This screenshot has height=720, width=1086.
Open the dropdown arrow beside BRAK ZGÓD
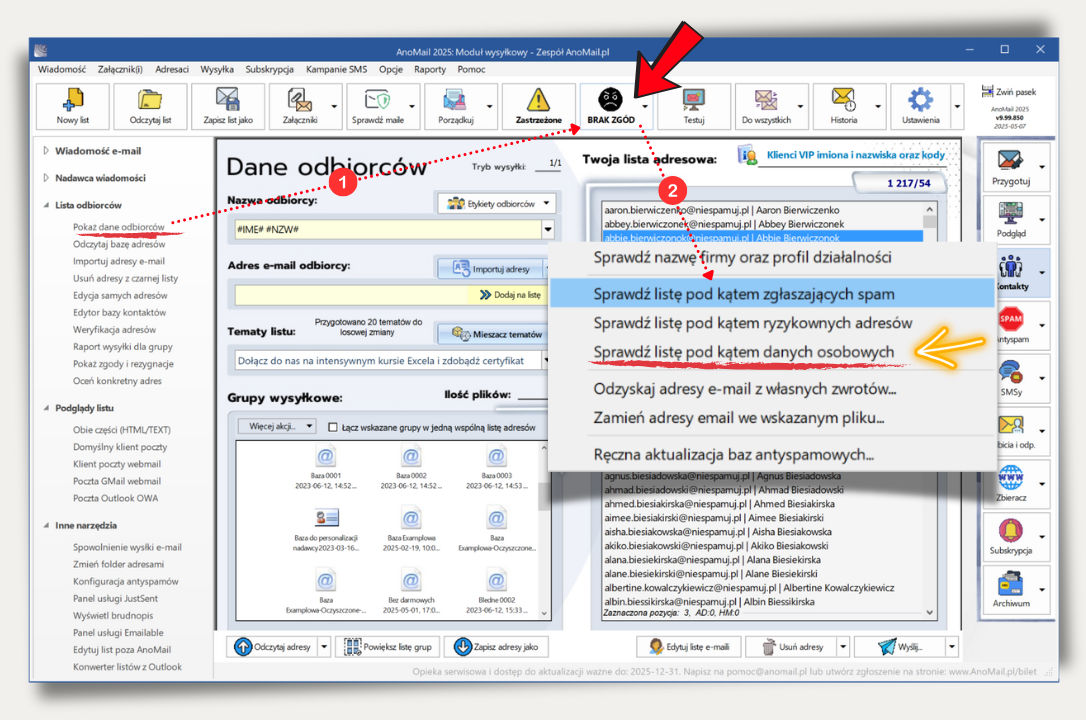pos(646,107)
